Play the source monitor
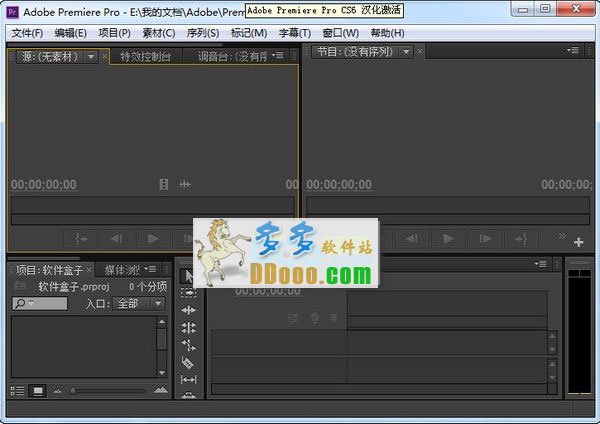 153,239
